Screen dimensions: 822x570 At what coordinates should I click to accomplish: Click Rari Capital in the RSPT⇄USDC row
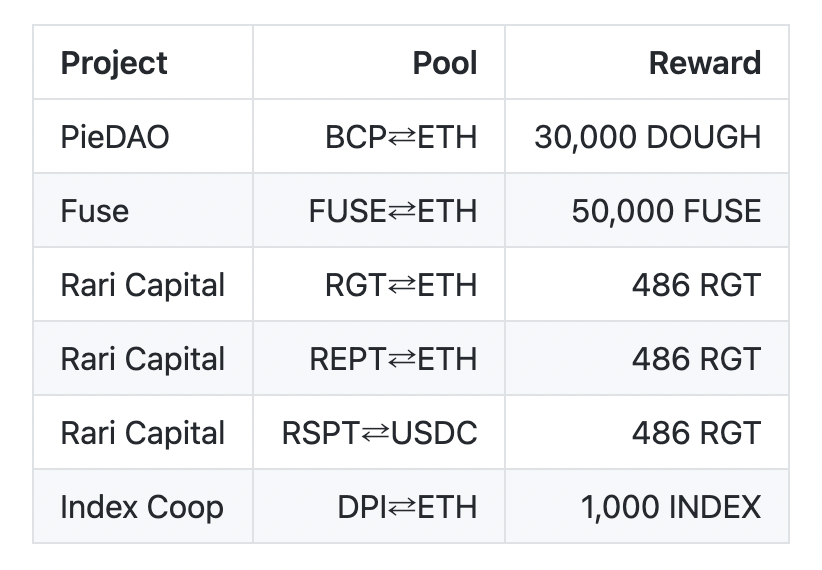(x=143, y=433)
